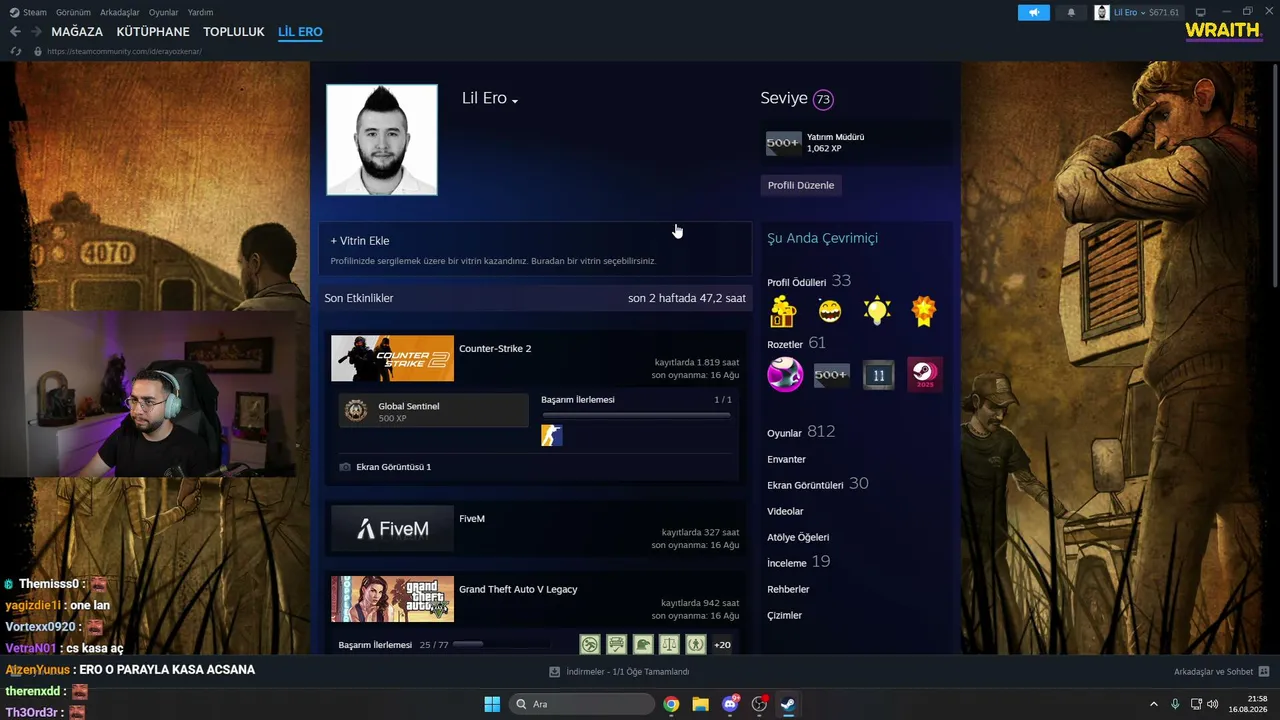This screenshot has height=720, width=1280.
Task: Click + Vitrin Ekle
Action: click(x=360, y=241)
